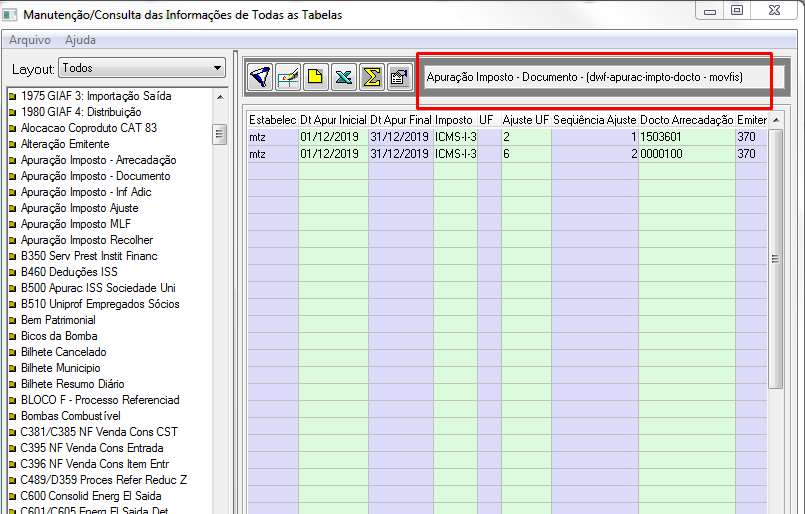Click the application icon in title bar
Image resolution: width=805 pixels, height=514 pixels.
point(10,14)
